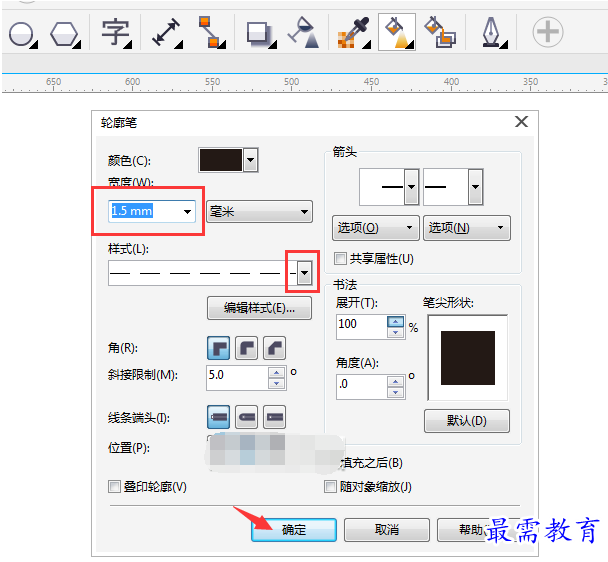Click the 斜接限制 field showing 5.0

237,378
